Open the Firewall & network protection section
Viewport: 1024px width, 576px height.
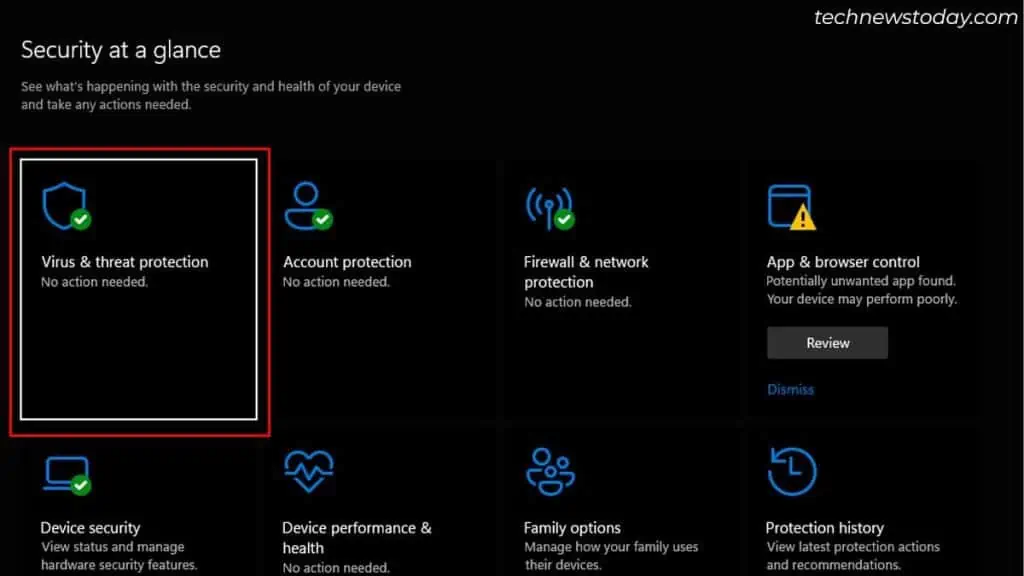click(585, 272)
